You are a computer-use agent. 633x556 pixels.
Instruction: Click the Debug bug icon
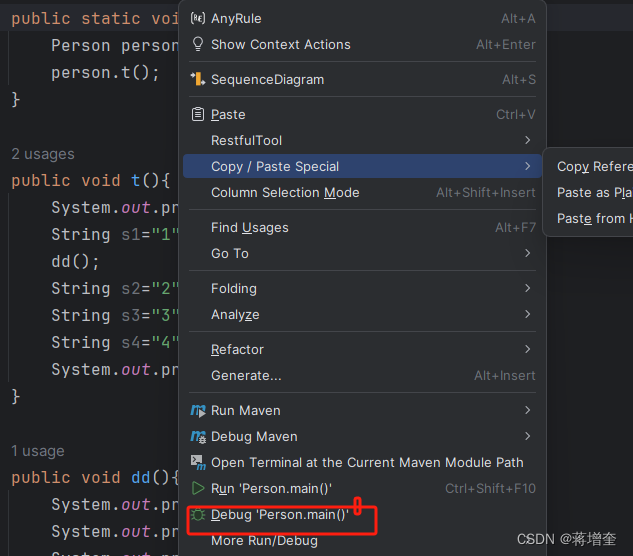coord(198,514)
